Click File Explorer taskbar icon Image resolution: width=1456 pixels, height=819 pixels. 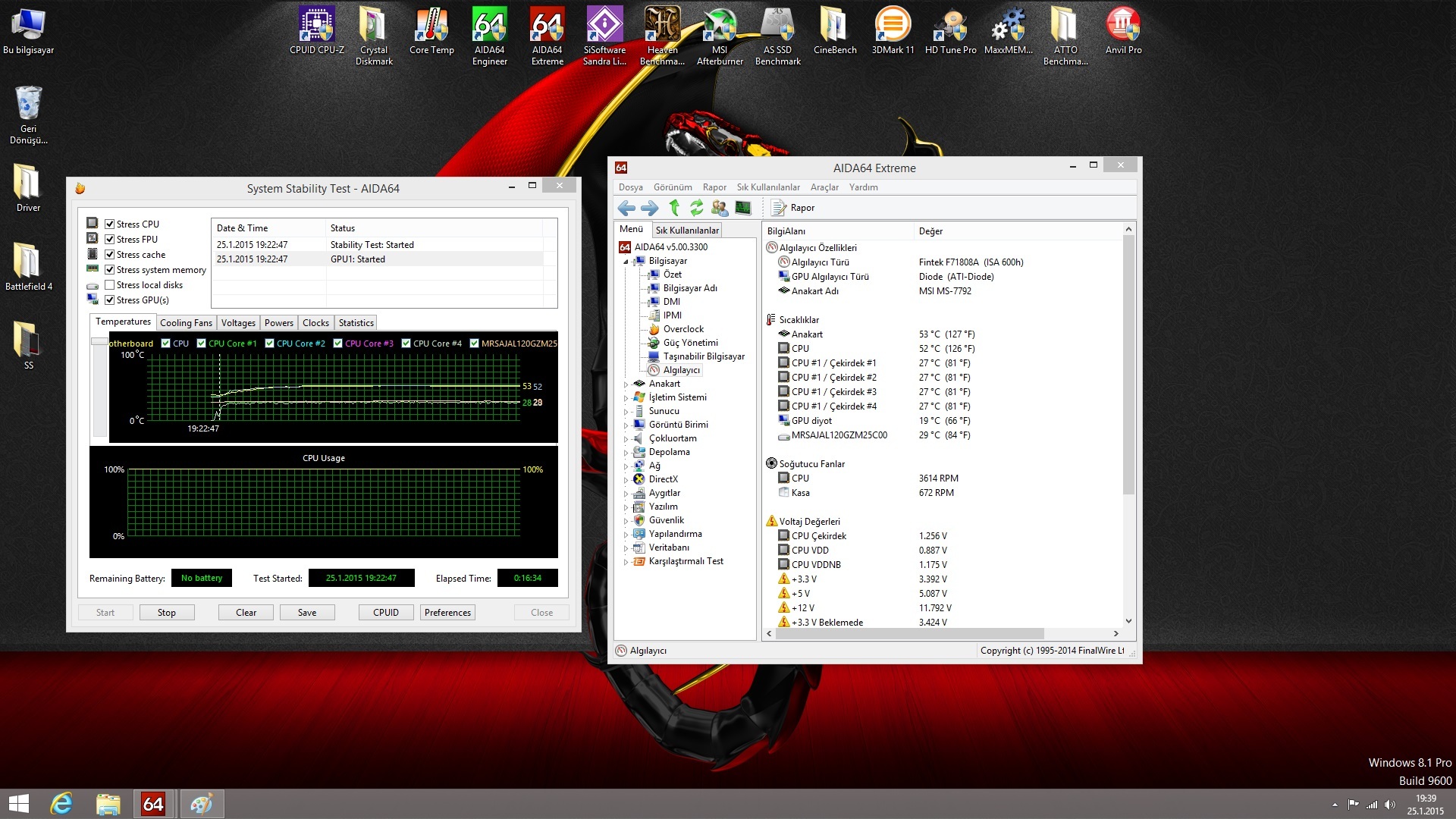tap(108, 804)
